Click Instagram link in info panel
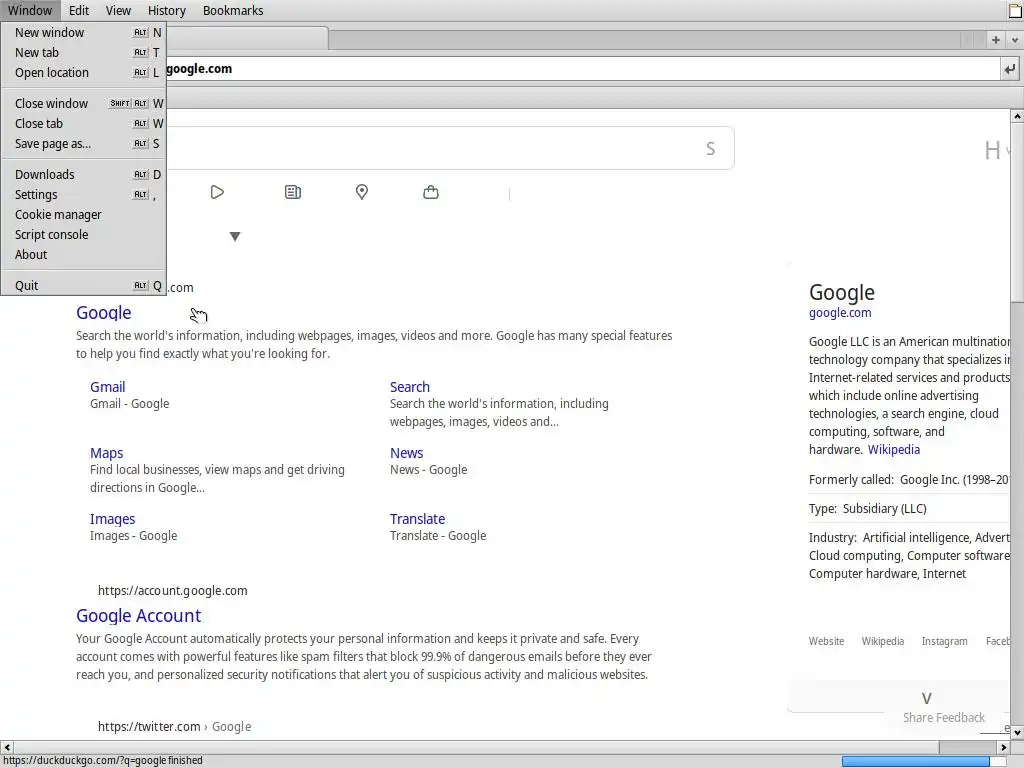The image size is (1024, 768). pos(944,641)
